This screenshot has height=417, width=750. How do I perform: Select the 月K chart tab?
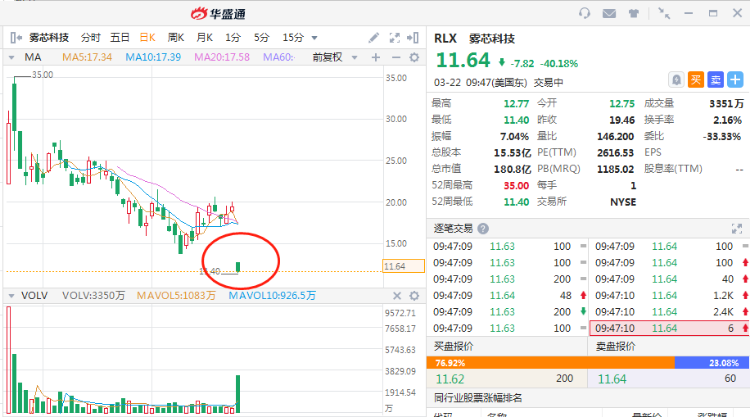pos(204,37)
